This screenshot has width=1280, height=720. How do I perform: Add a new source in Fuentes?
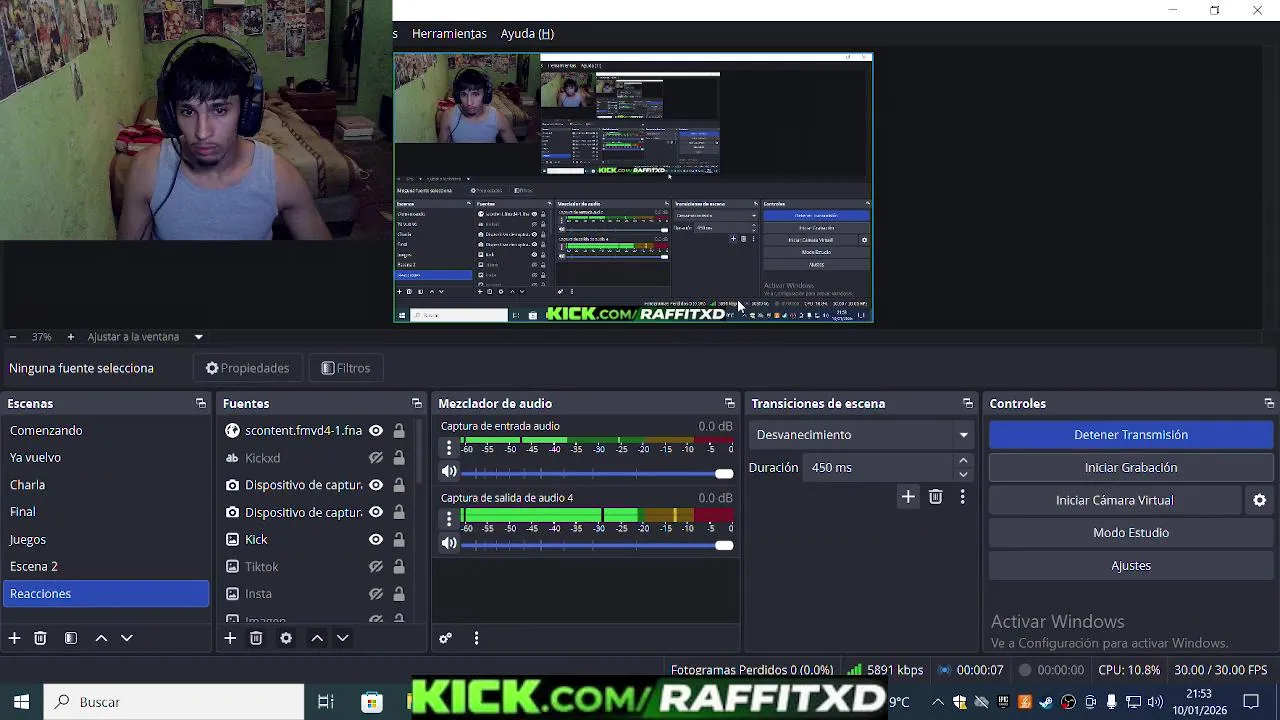click(230, 638)
